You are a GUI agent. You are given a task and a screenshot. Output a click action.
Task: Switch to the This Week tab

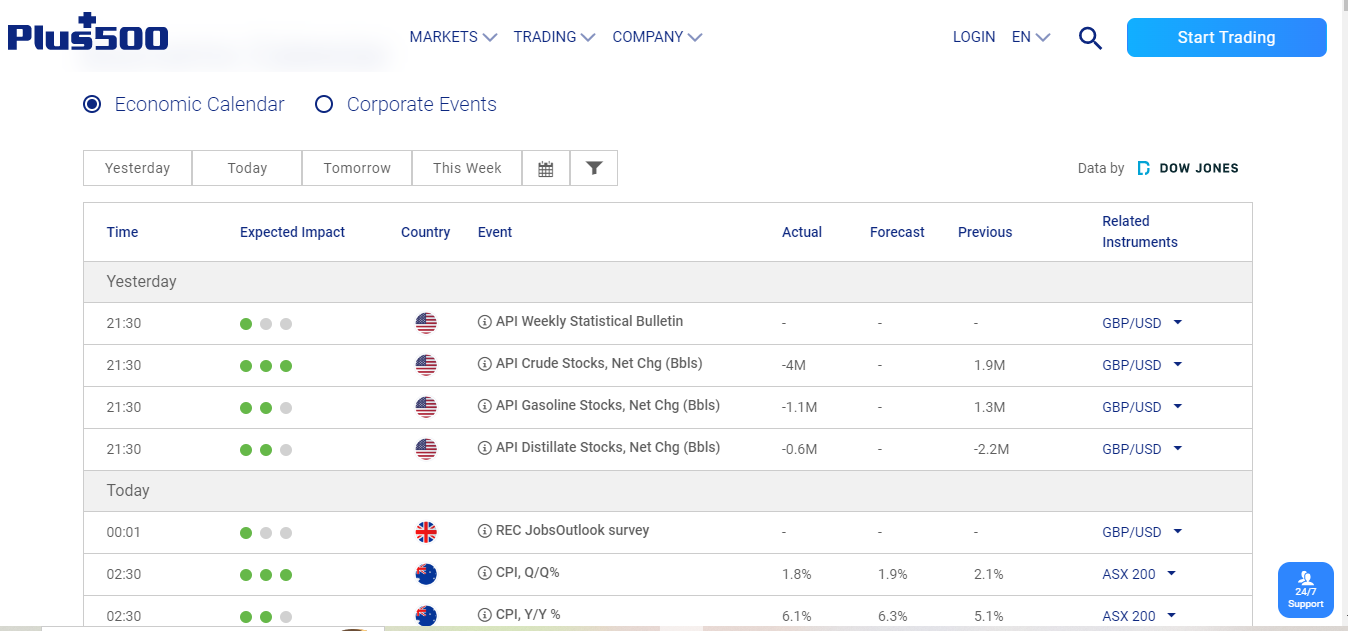pos(467,168)
